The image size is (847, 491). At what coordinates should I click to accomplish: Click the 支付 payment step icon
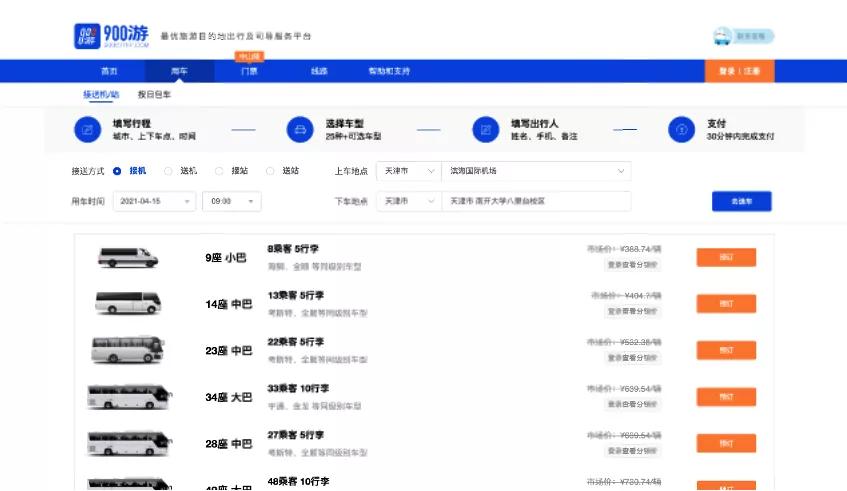[x=681, y=130]
